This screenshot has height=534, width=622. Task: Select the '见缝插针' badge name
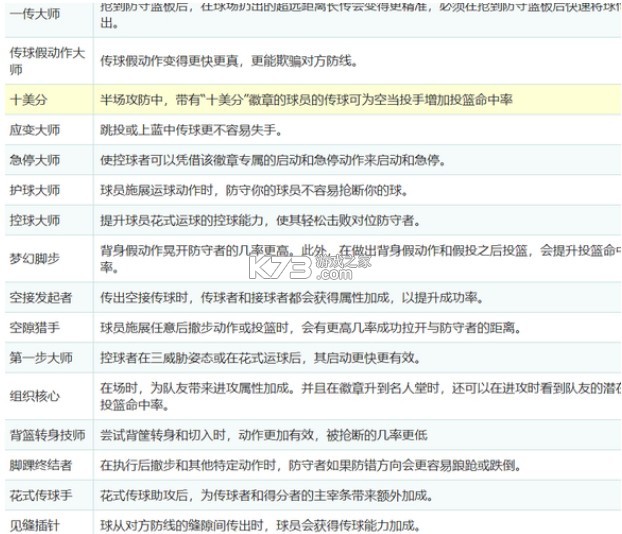pos(35,526)
